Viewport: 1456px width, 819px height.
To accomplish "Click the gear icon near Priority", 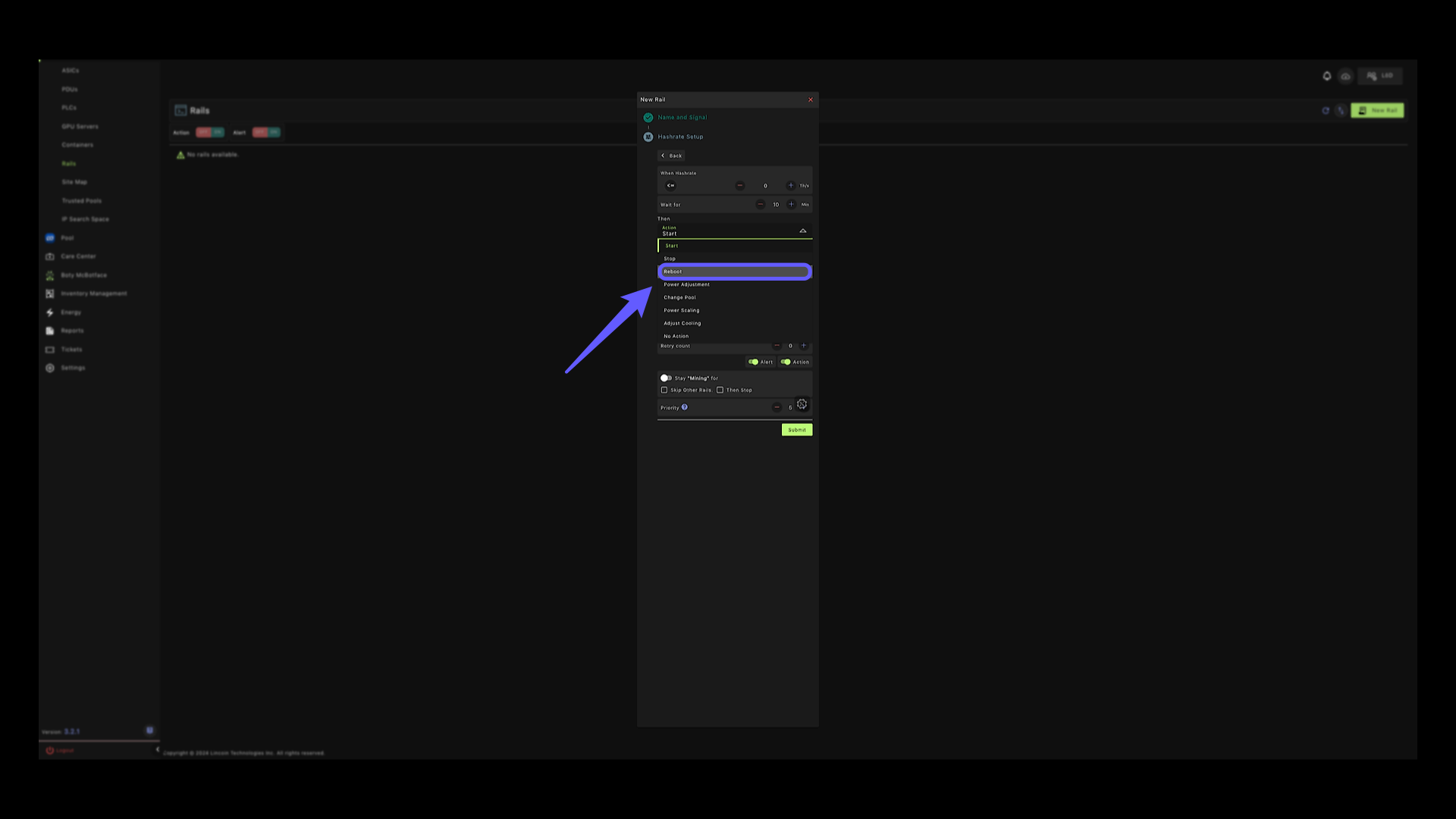I will point(802,404).
